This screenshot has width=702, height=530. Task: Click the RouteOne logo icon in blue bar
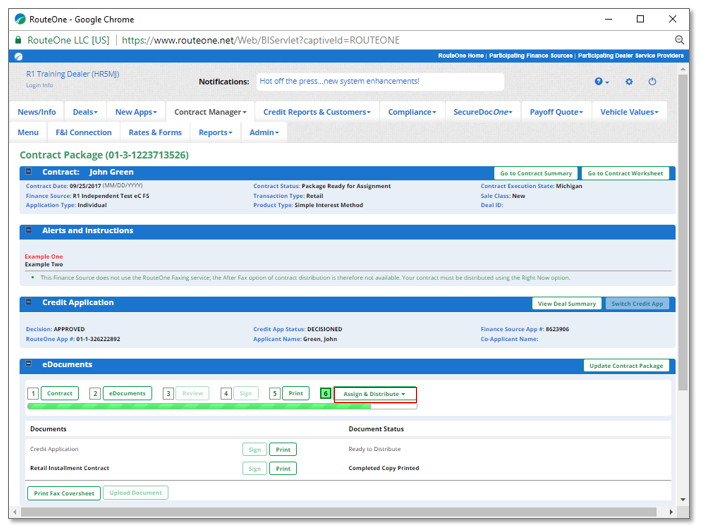point(18,56)
